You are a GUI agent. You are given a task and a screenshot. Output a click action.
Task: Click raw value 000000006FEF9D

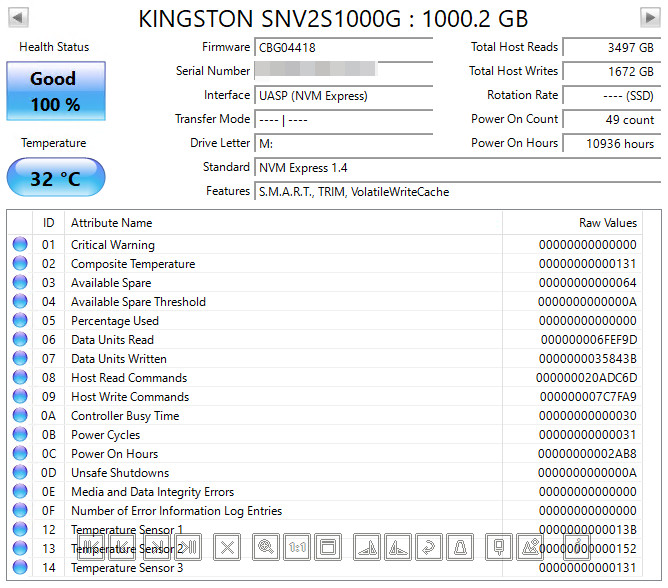[589, 340]
